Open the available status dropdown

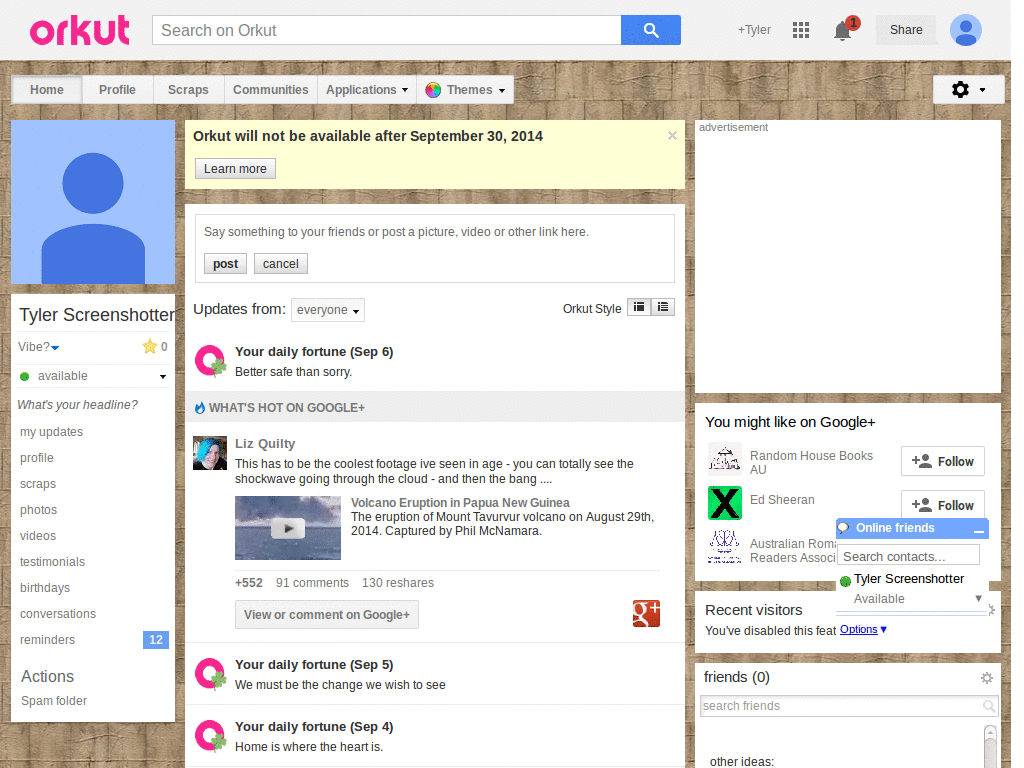pos(93,376)
